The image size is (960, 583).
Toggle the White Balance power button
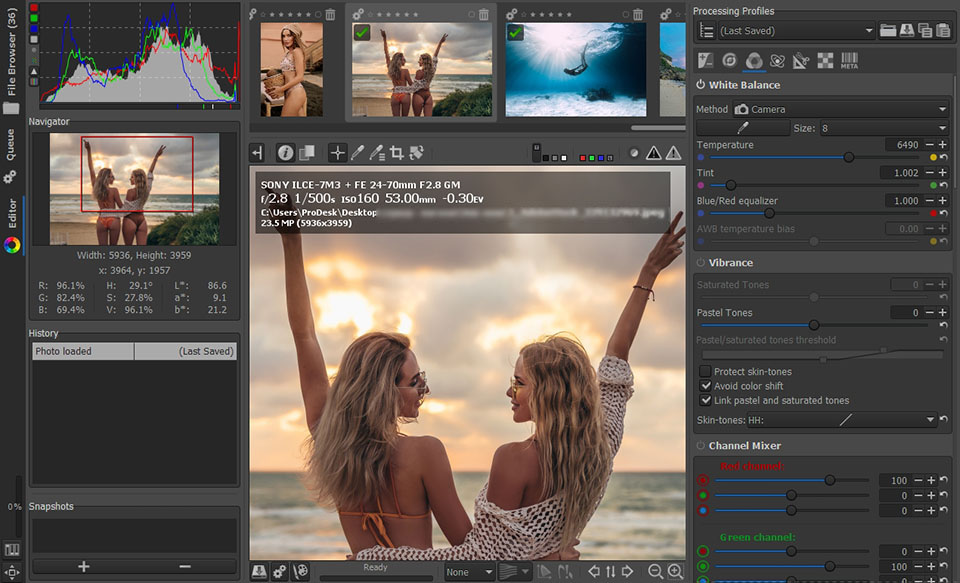tap(700, 85)
